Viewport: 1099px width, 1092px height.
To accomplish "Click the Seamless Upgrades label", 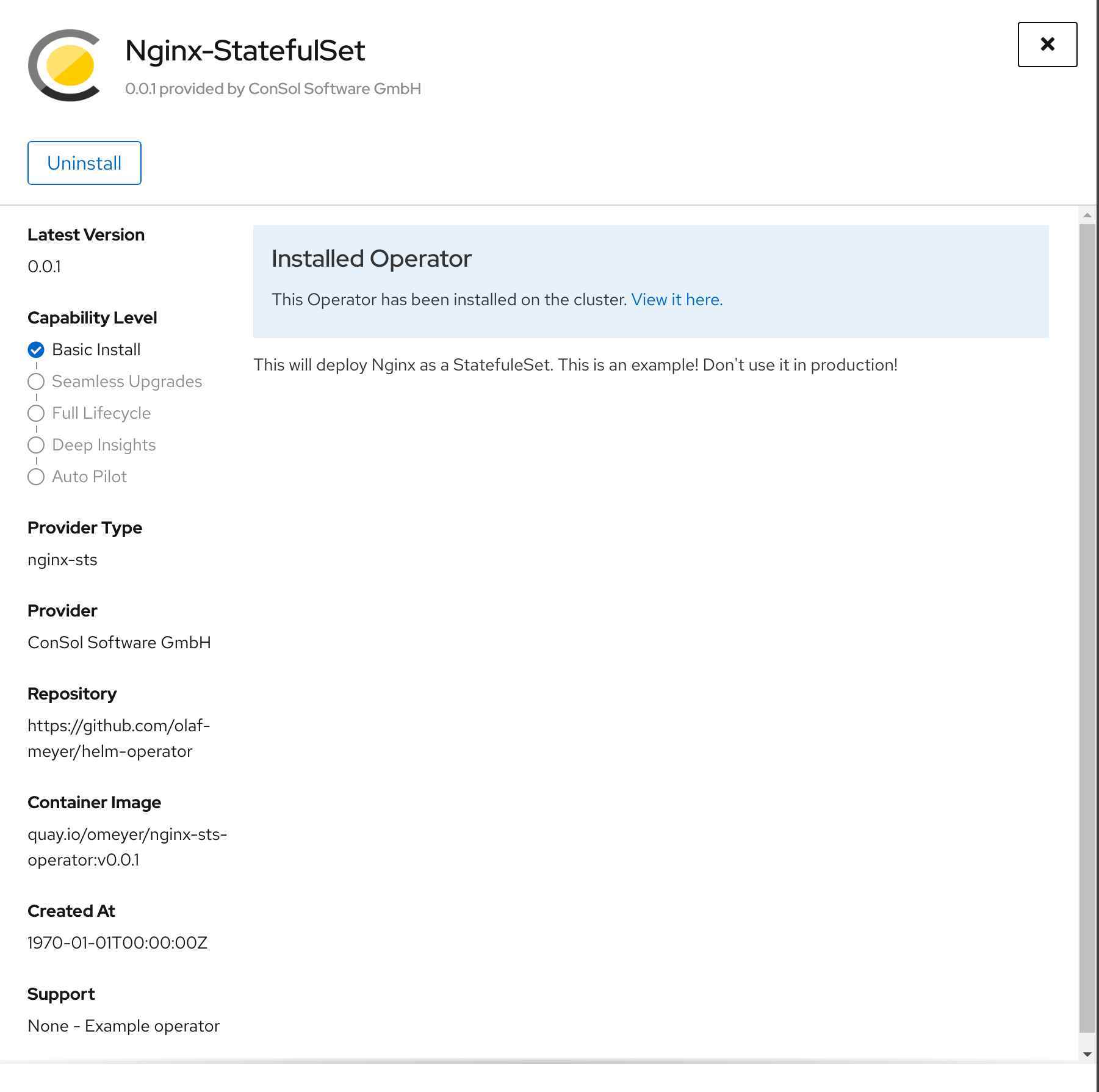I will point(127,381).
